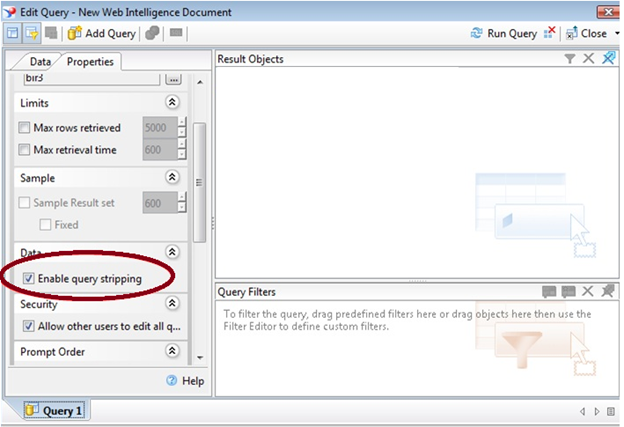Click the stepper on Max retrieval time
This screenshot has width=624, height=427.
coord(182,150)
